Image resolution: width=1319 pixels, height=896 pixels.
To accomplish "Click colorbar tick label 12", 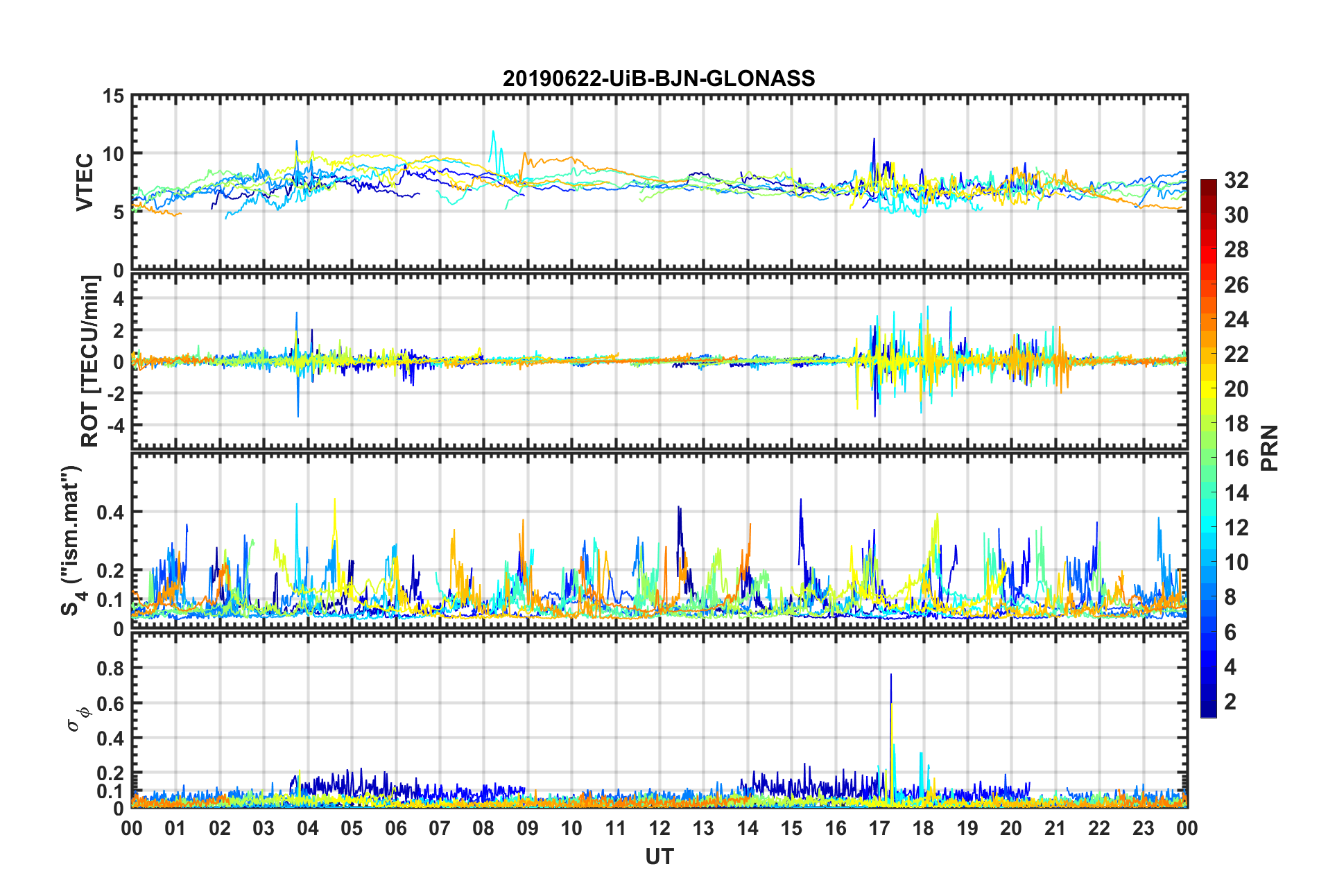I will click(1236, 528).
